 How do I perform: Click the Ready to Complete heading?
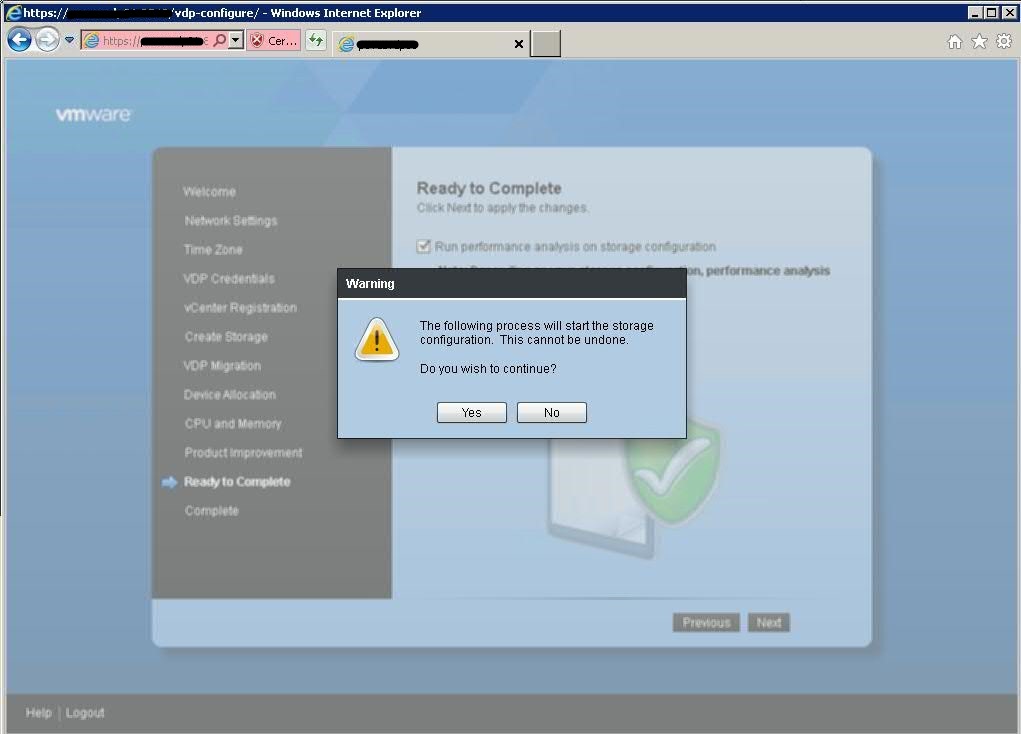489,188
